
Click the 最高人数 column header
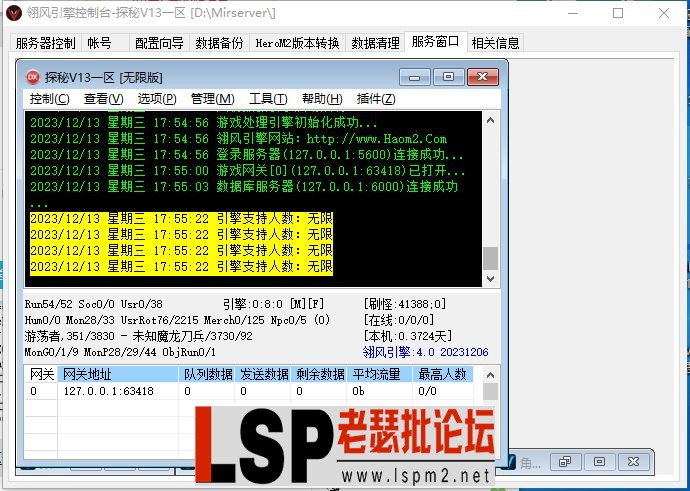(x=443, y=374)
